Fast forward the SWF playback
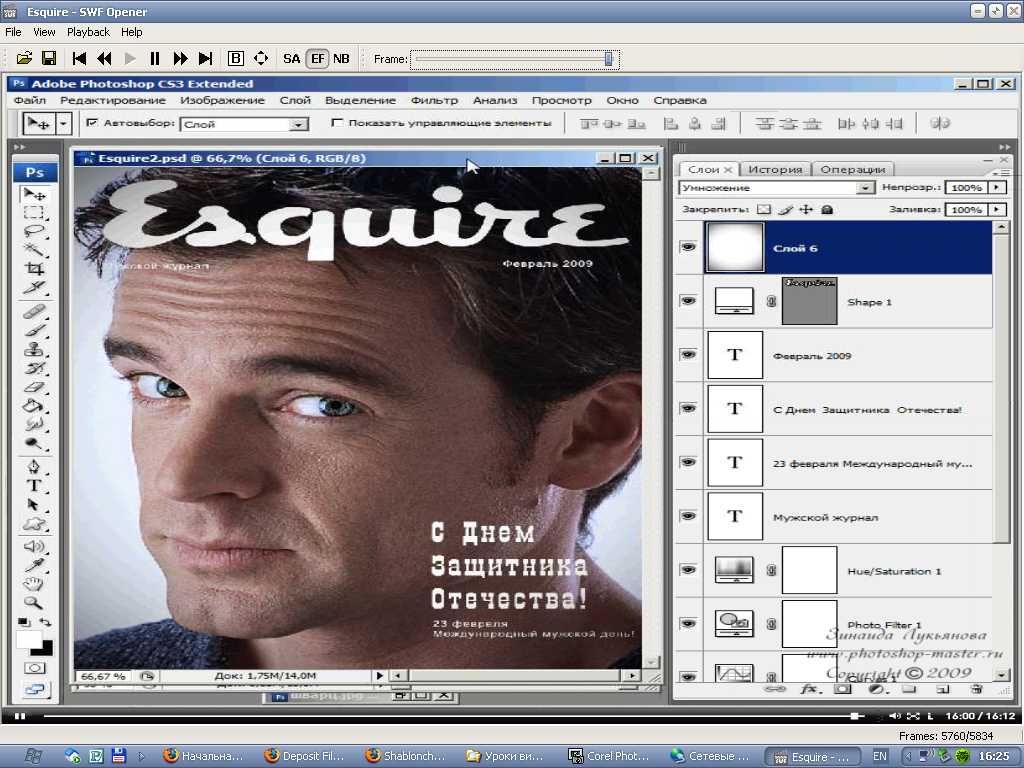Image resolution: width=1024 pixels, height=768 pixels. [x=180, y=58]
